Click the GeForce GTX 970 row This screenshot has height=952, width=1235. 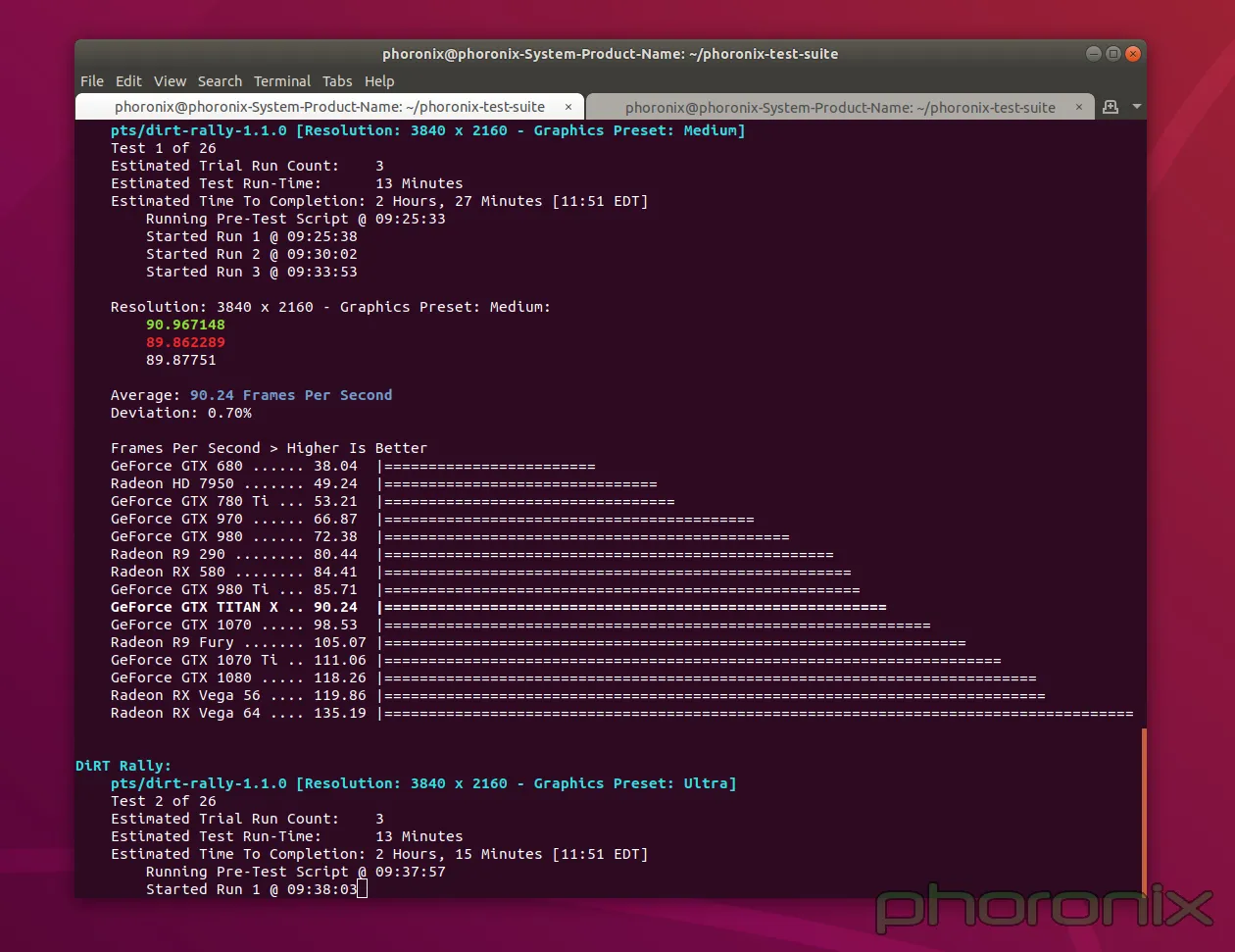point(432,519)
